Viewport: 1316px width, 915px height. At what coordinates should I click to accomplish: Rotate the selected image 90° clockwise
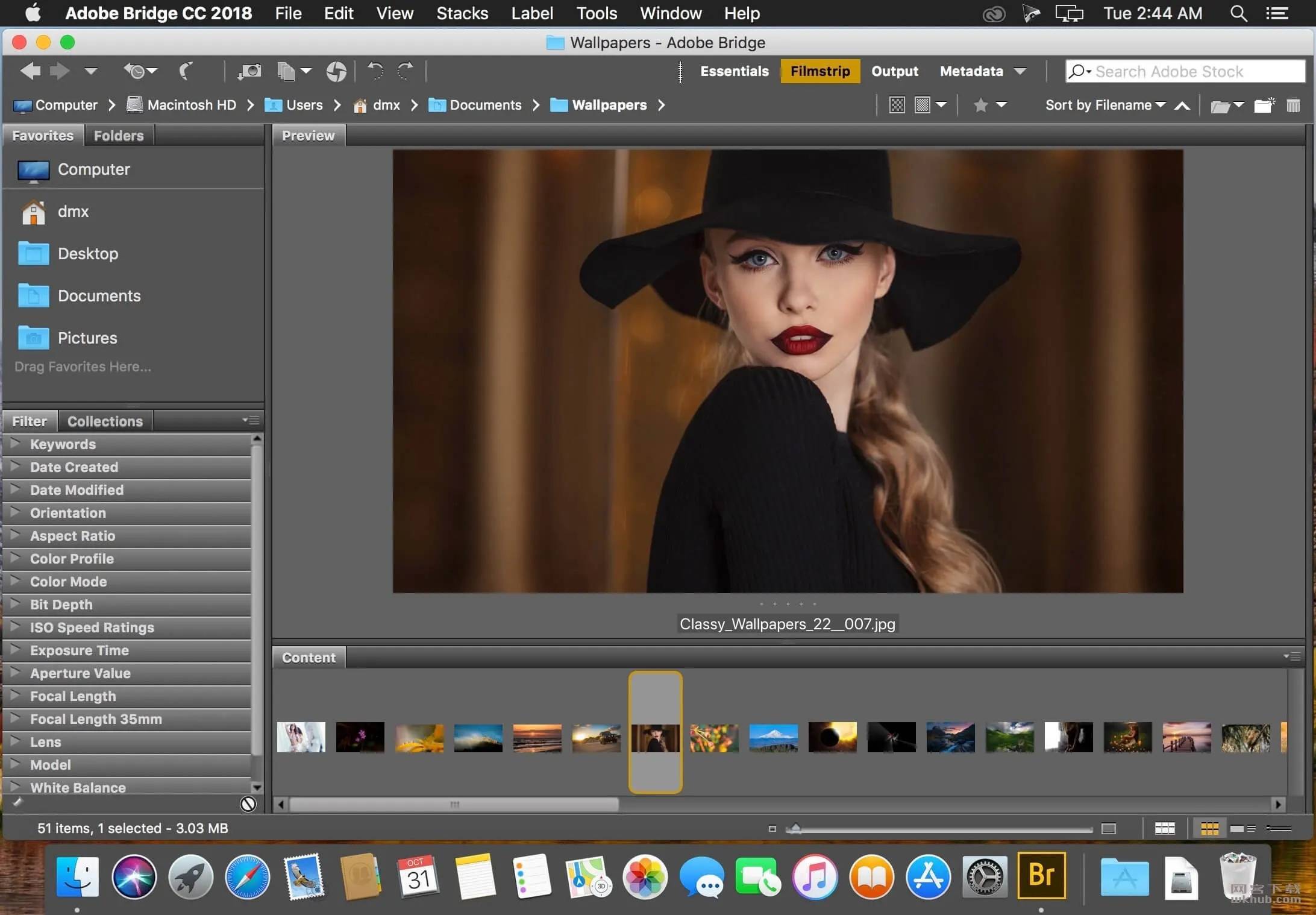point(405,72)
